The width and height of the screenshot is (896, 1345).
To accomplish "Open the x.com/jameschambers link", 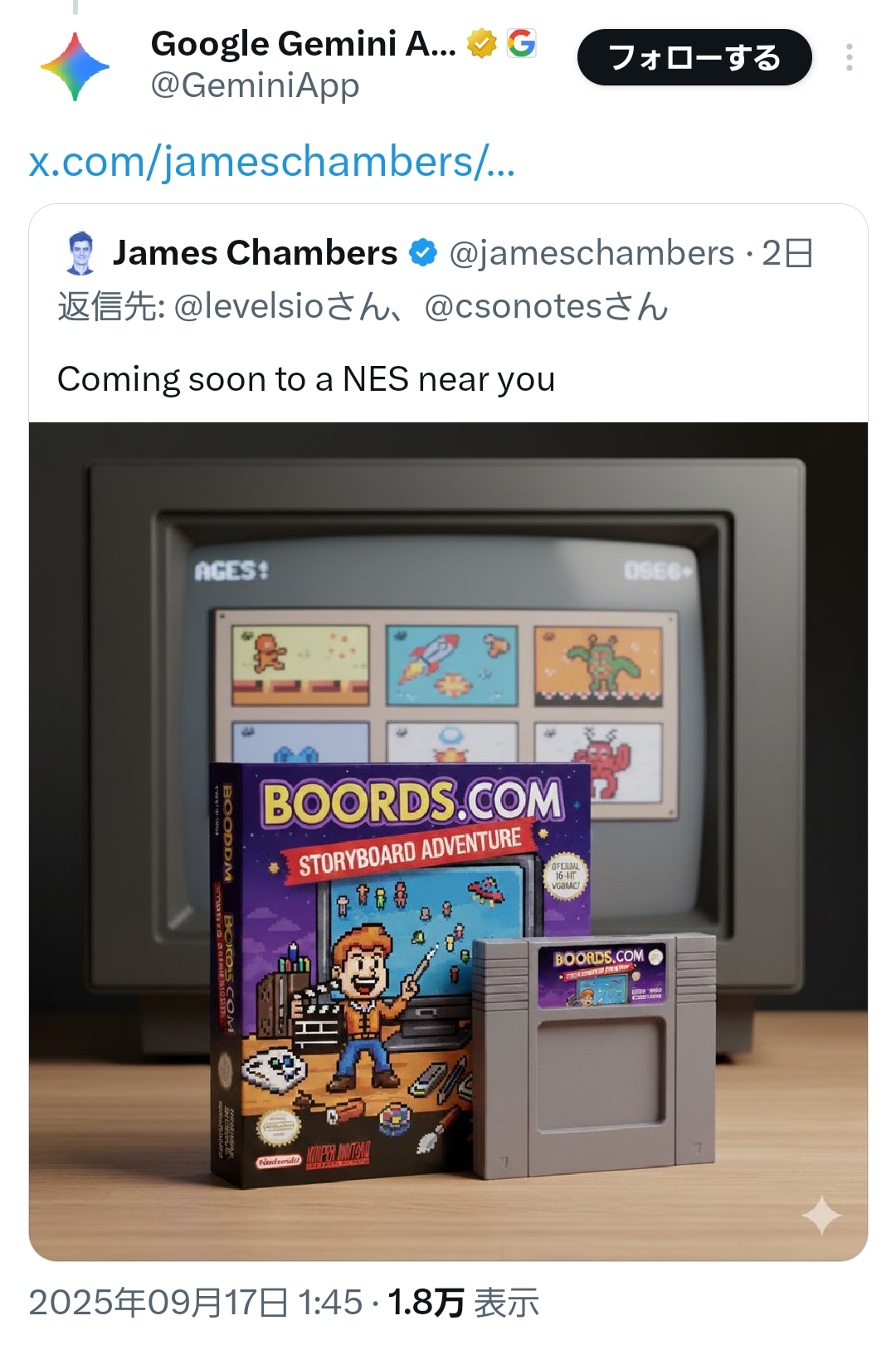I will tap(272, 161).
